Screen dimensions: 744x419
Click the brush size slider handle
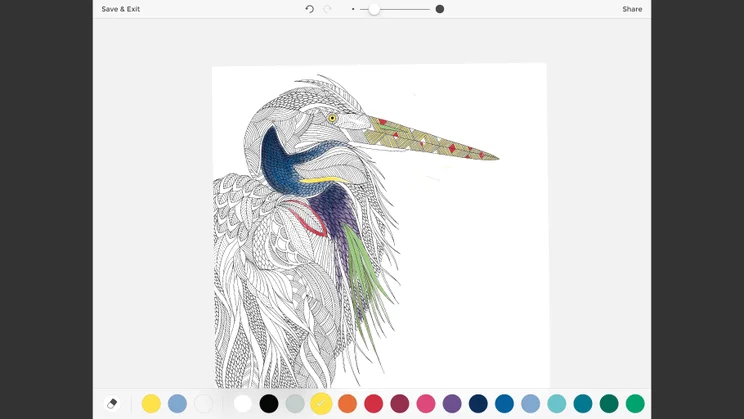374,9
